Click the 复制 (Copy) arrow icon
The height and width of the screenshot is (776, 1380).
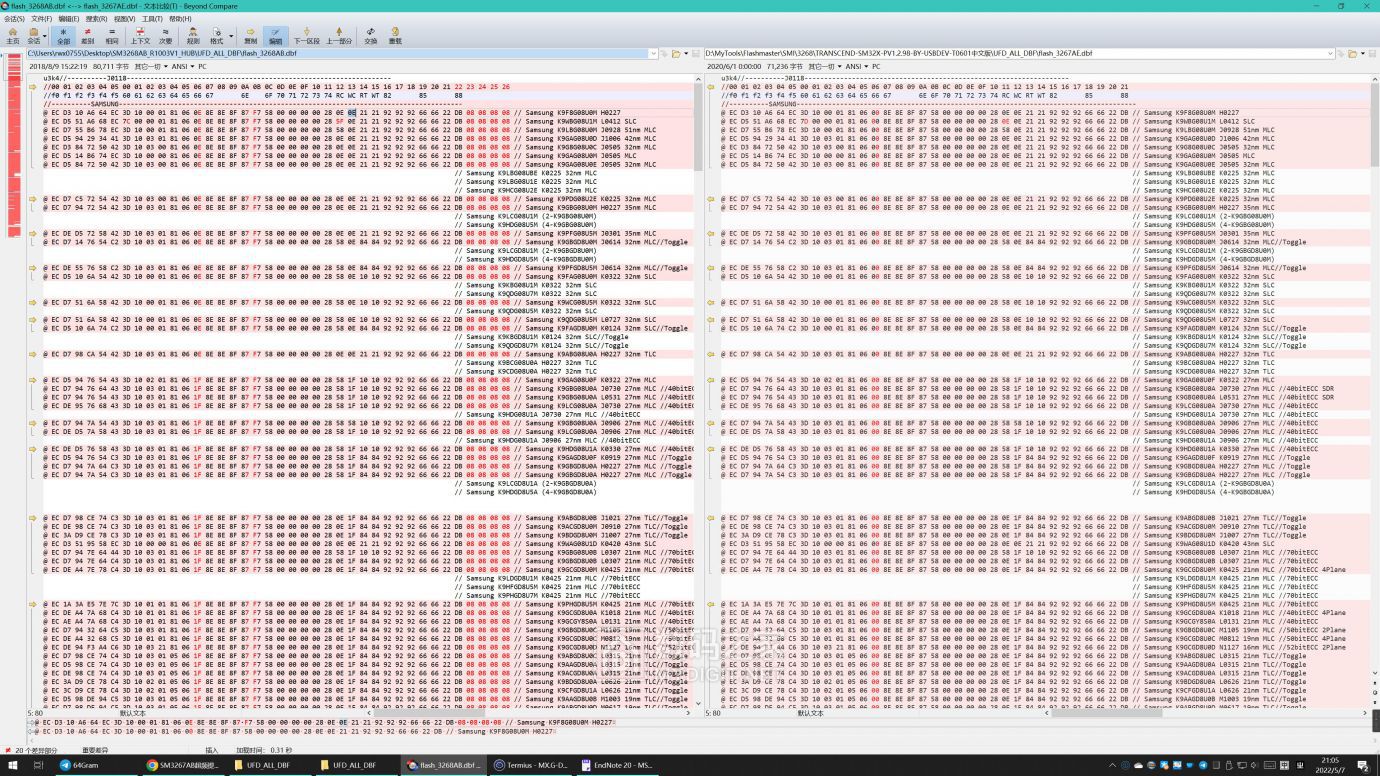pos(250,36)
